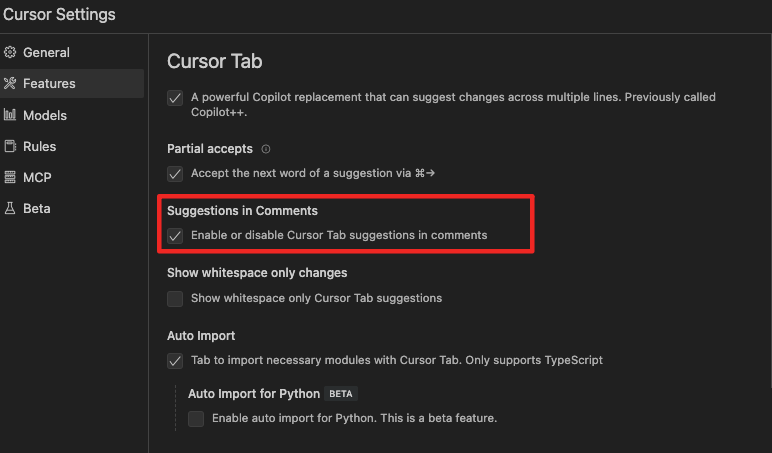Image resolution: width=772 pixels, height=453 pixels.
Task: Click the Cursor Tab section heading
Action: coord(214,61)
